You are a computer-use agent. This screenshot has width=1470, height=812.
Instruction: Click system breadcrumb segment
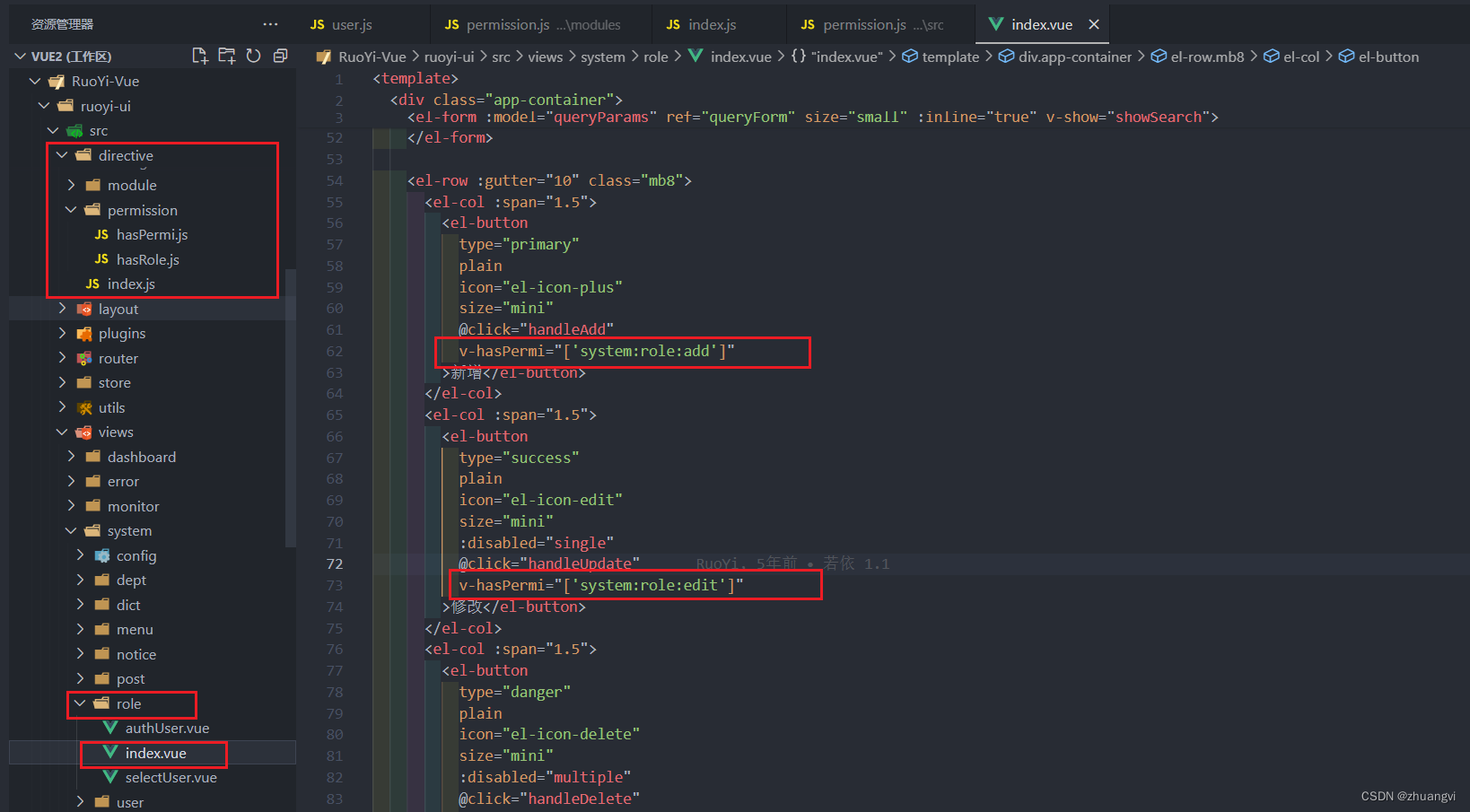(x=602, y=57)
